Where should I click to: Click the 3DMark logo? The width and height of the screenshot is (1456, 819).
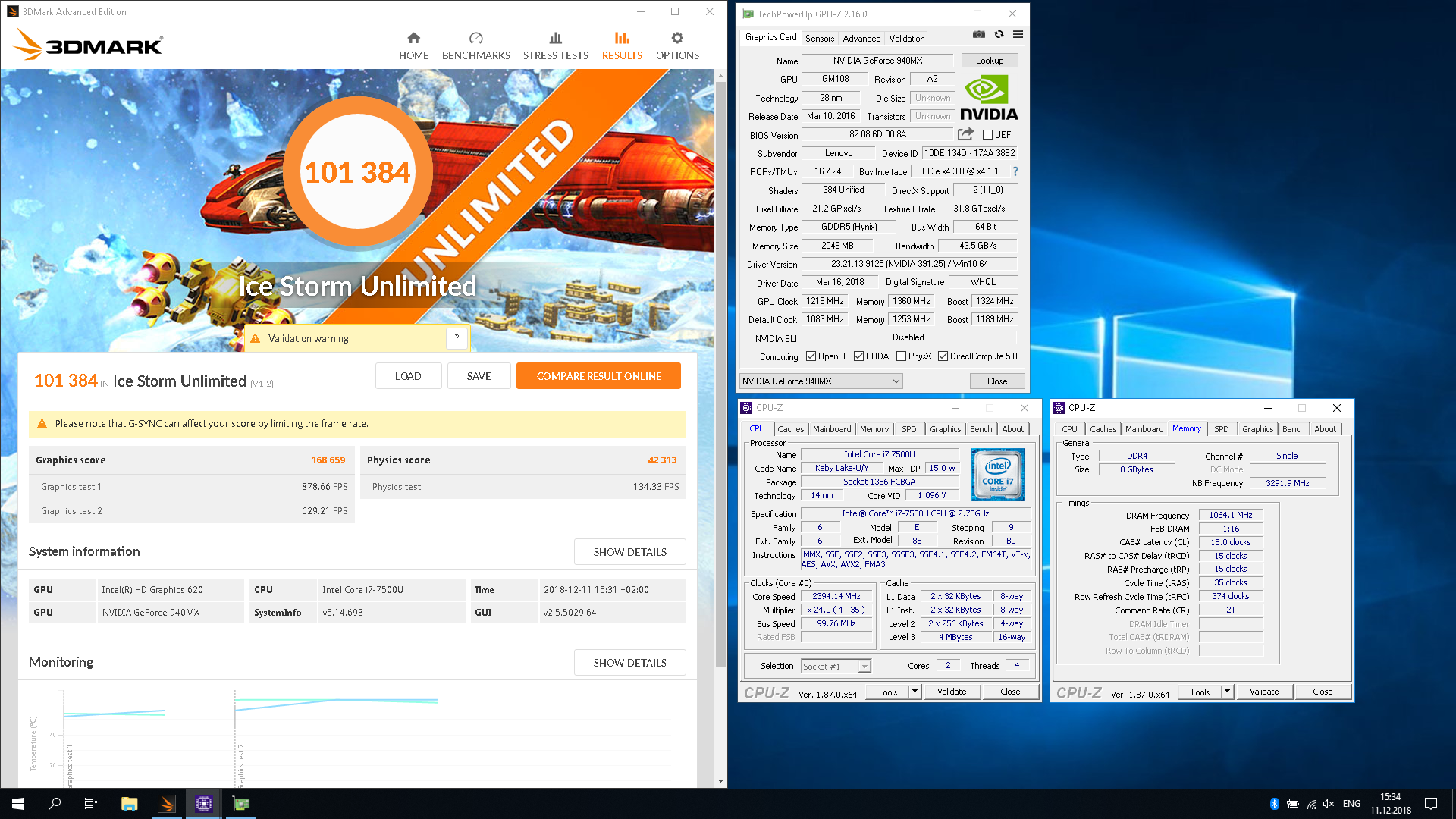click(88, 45)
